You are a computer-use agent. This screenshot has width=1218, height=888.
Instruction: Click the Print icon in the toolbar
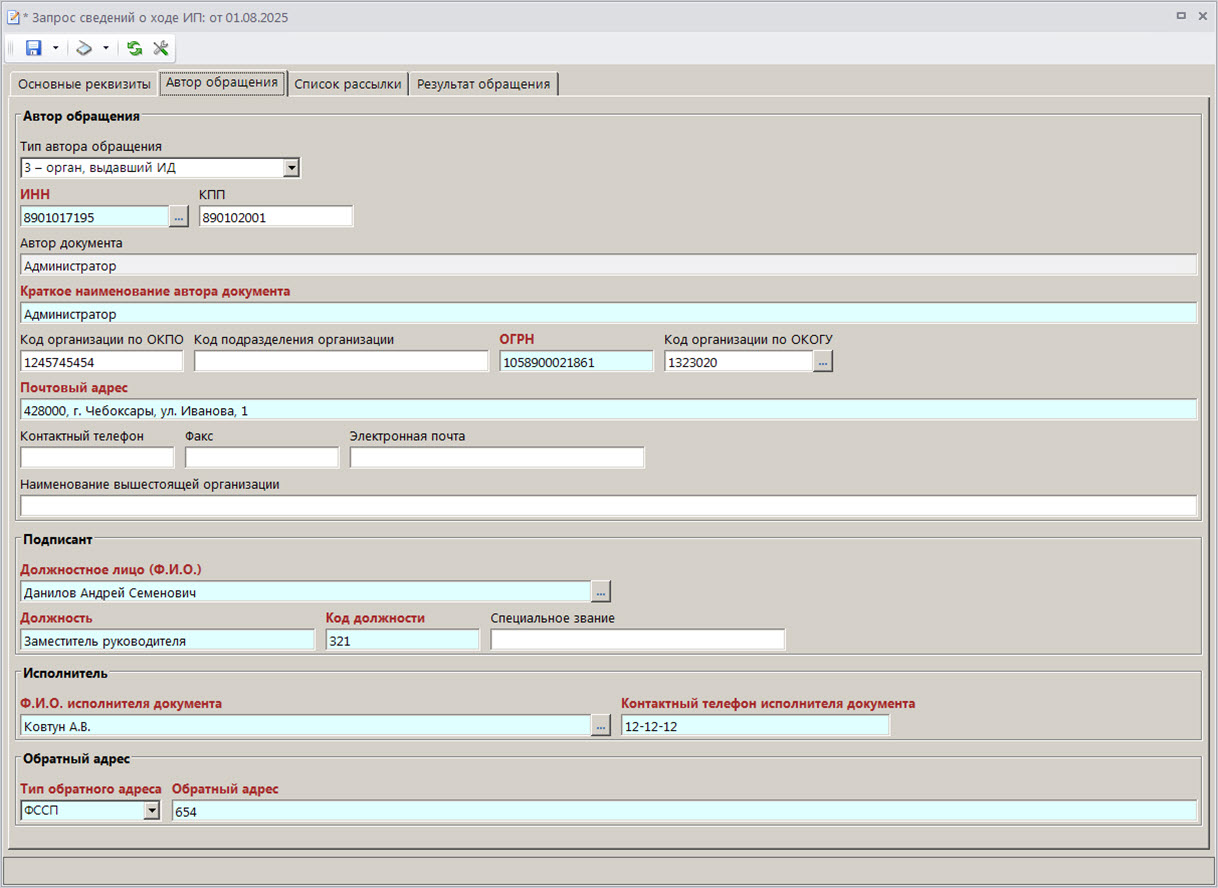click(85, 48)
